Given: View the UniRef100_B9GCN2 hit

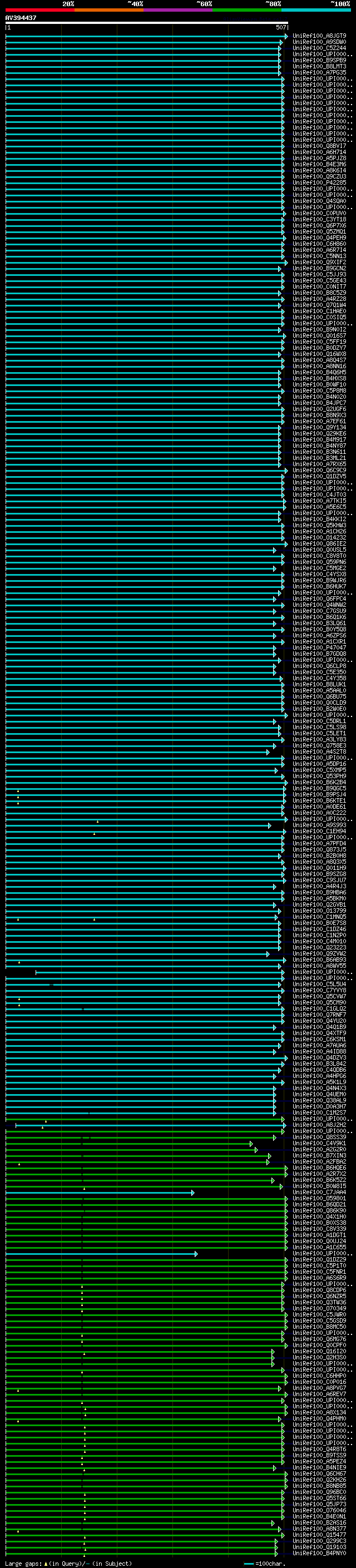Looking at the screenshot, I should click(x=319, y=269).
